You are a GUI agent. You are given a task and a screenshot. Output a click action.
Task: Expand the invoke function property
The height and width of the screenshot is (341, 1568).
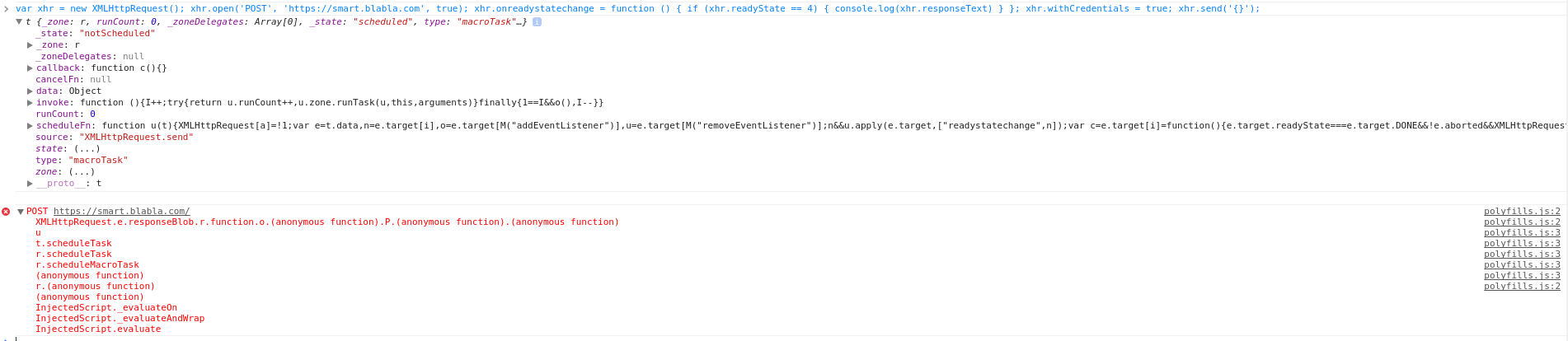click(x=31, y=103)
